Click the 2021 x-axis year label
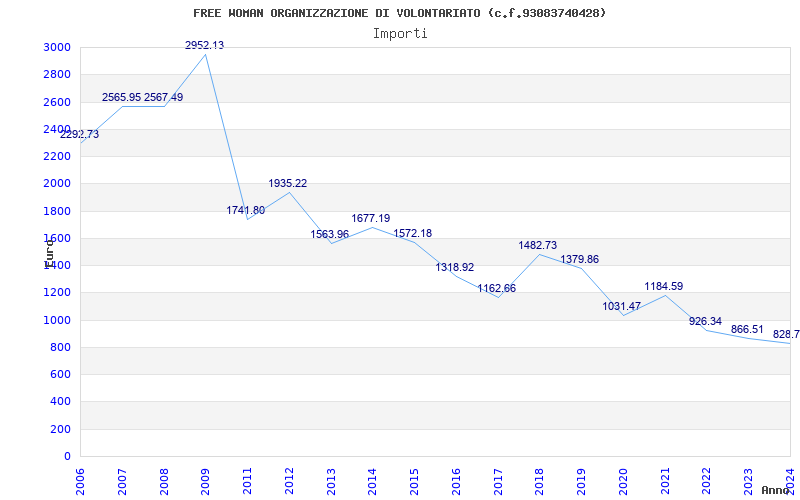Screen dimensions: 800x500 (665, 482)
